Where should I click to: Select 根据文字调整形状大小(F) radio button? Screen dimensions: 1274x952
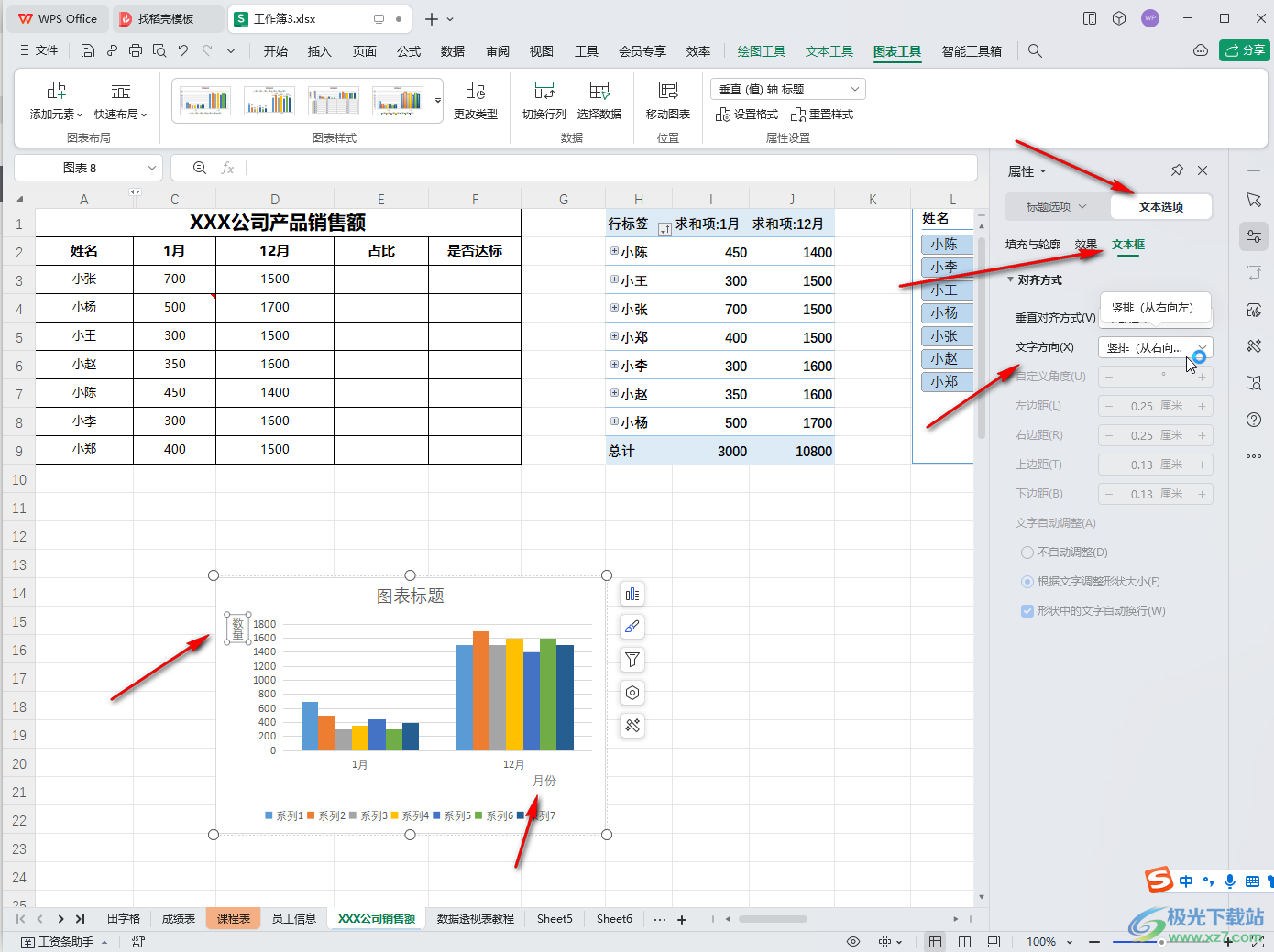point(1027,582)
